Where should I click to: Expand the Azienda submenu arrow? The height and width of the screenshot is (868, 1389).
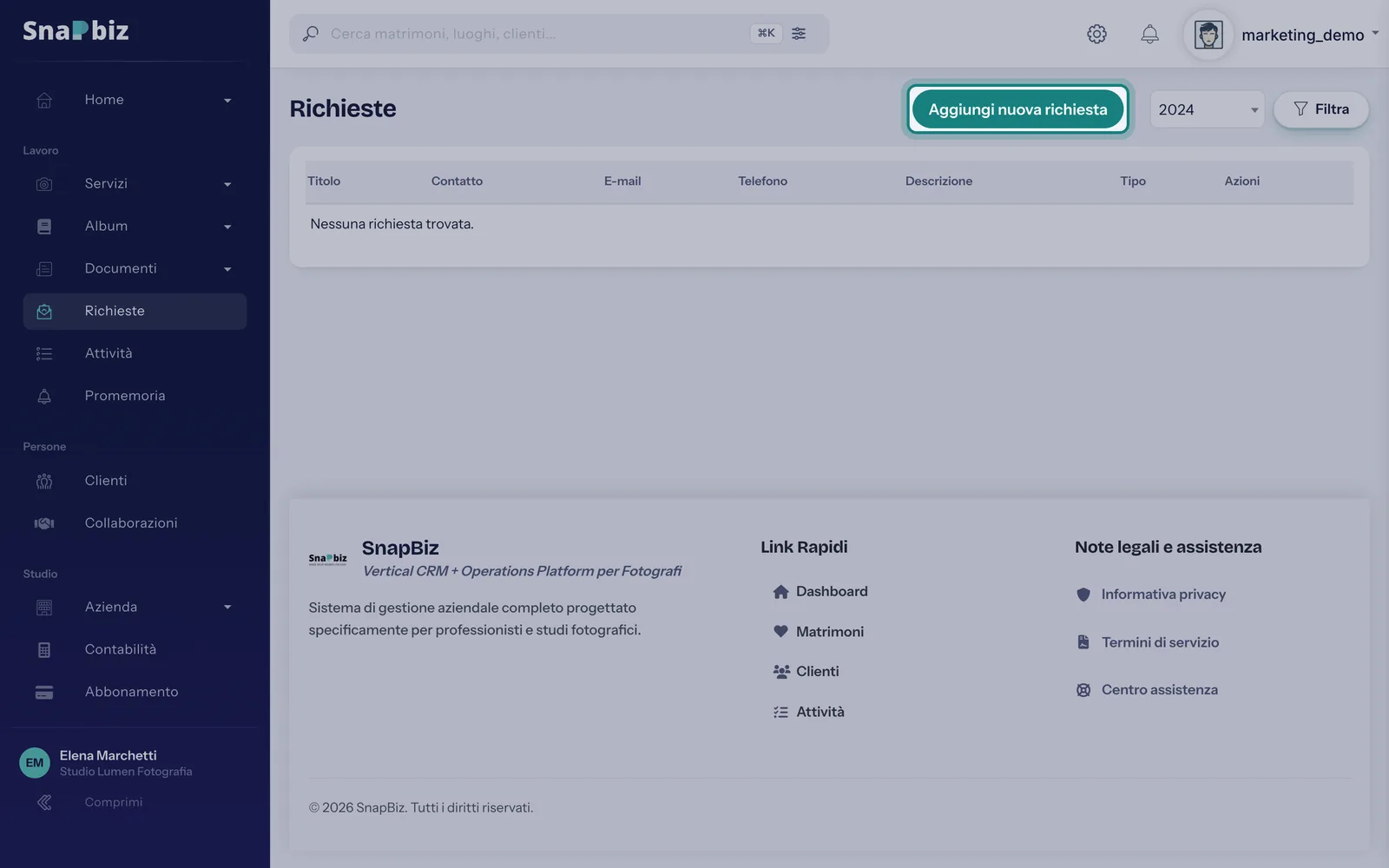227,608
